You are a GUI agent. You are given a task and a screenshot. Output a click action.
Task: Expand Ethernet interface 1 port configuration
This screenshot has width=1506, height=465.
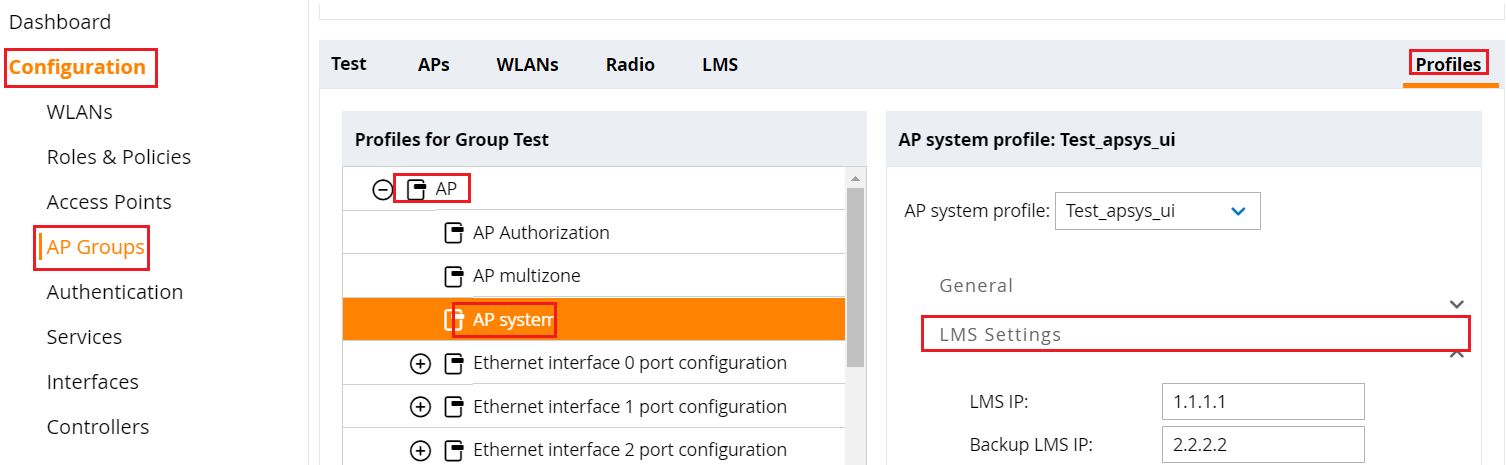[x=420, y=407]
